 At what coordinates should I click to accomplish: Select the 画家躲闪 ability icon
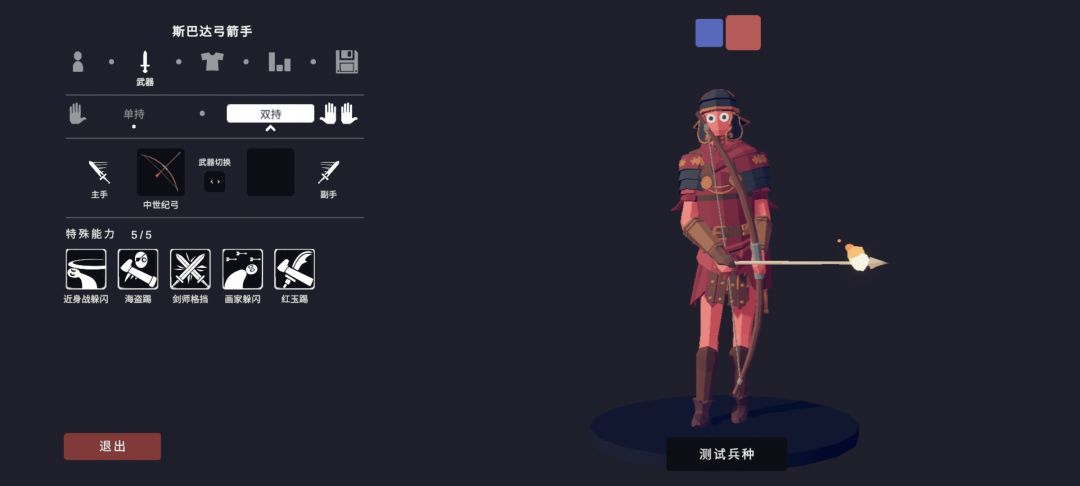click(x=242, y=269)
